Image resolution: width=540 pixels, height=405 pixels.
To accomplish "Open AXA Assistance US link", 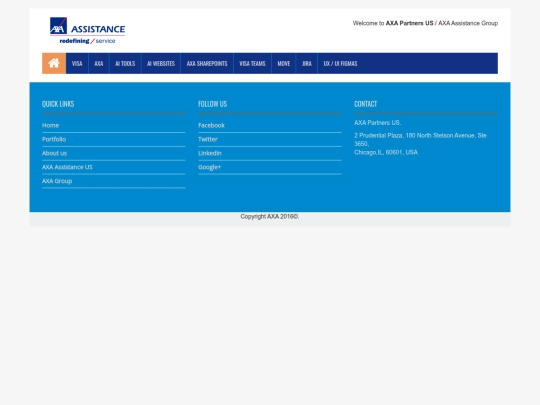I will 67,167.
